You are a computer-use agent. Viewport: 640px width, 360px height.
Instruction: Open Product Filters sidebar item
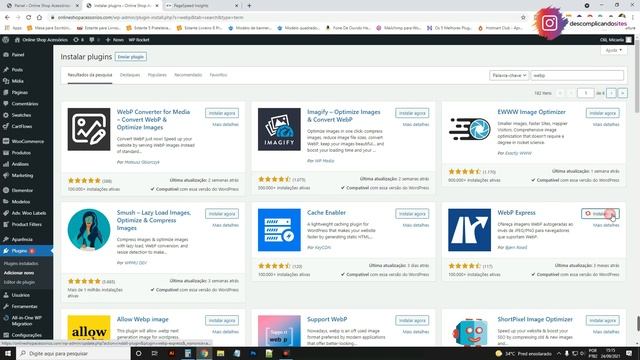coord(27,224)
